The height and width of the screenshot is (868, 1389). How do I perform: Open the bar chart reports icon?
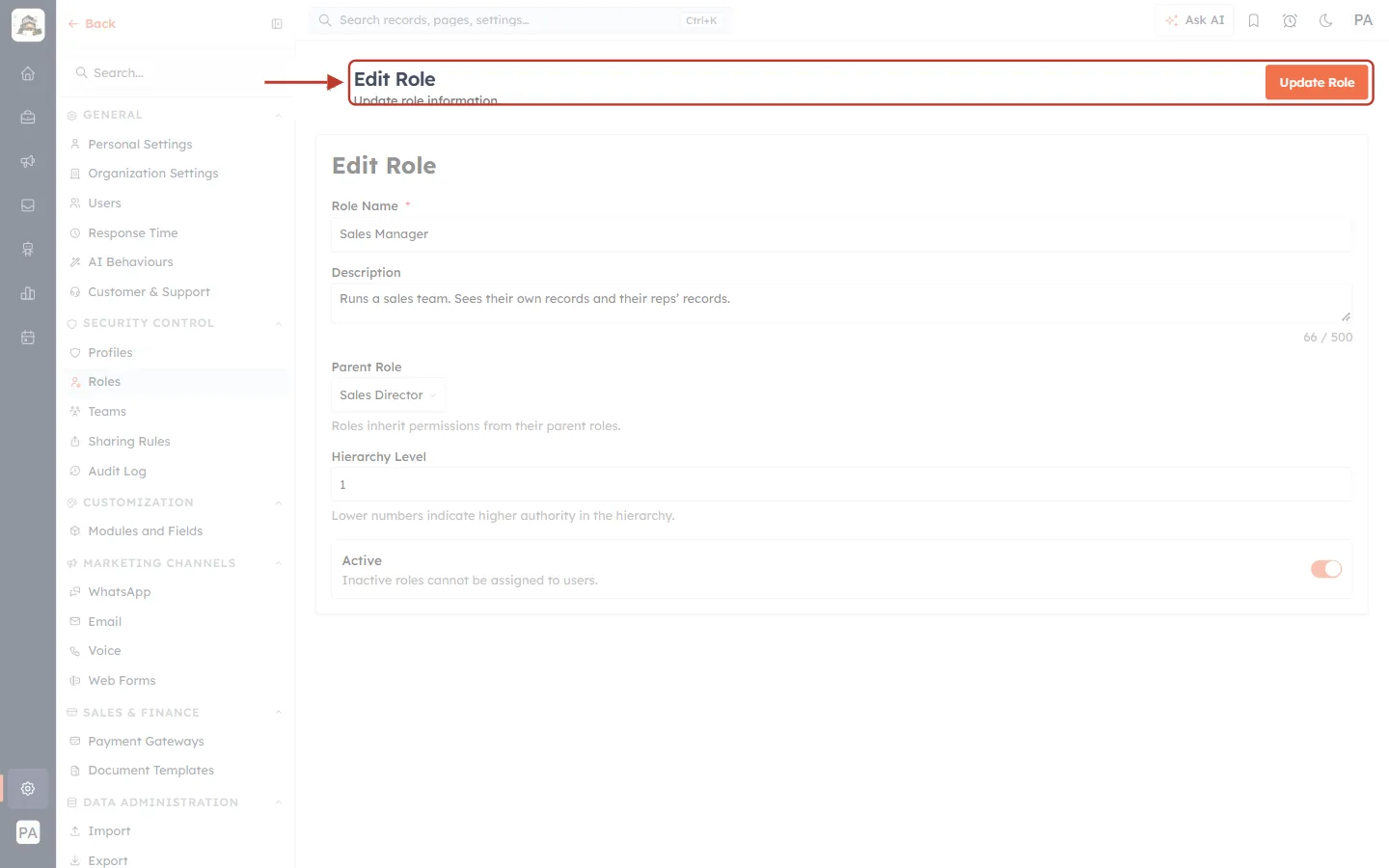click(28, 293)
